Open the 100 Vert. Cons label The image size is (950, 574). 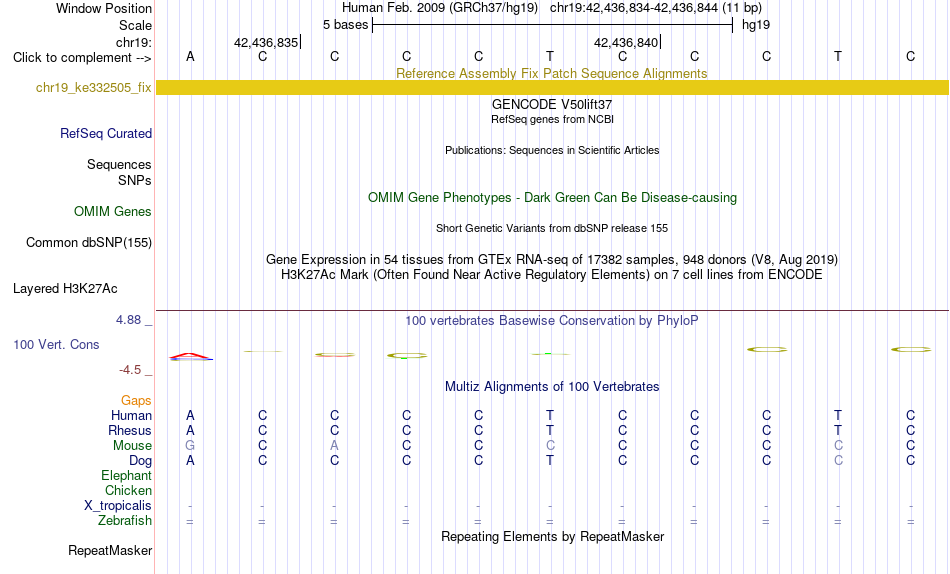click(x=56, y=344)
